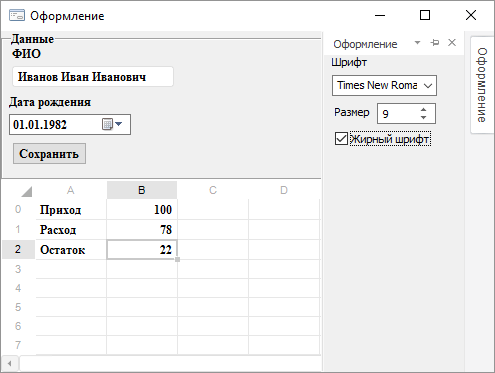
Task: Click the Сохранить button
Action: [x=49, y=154]
